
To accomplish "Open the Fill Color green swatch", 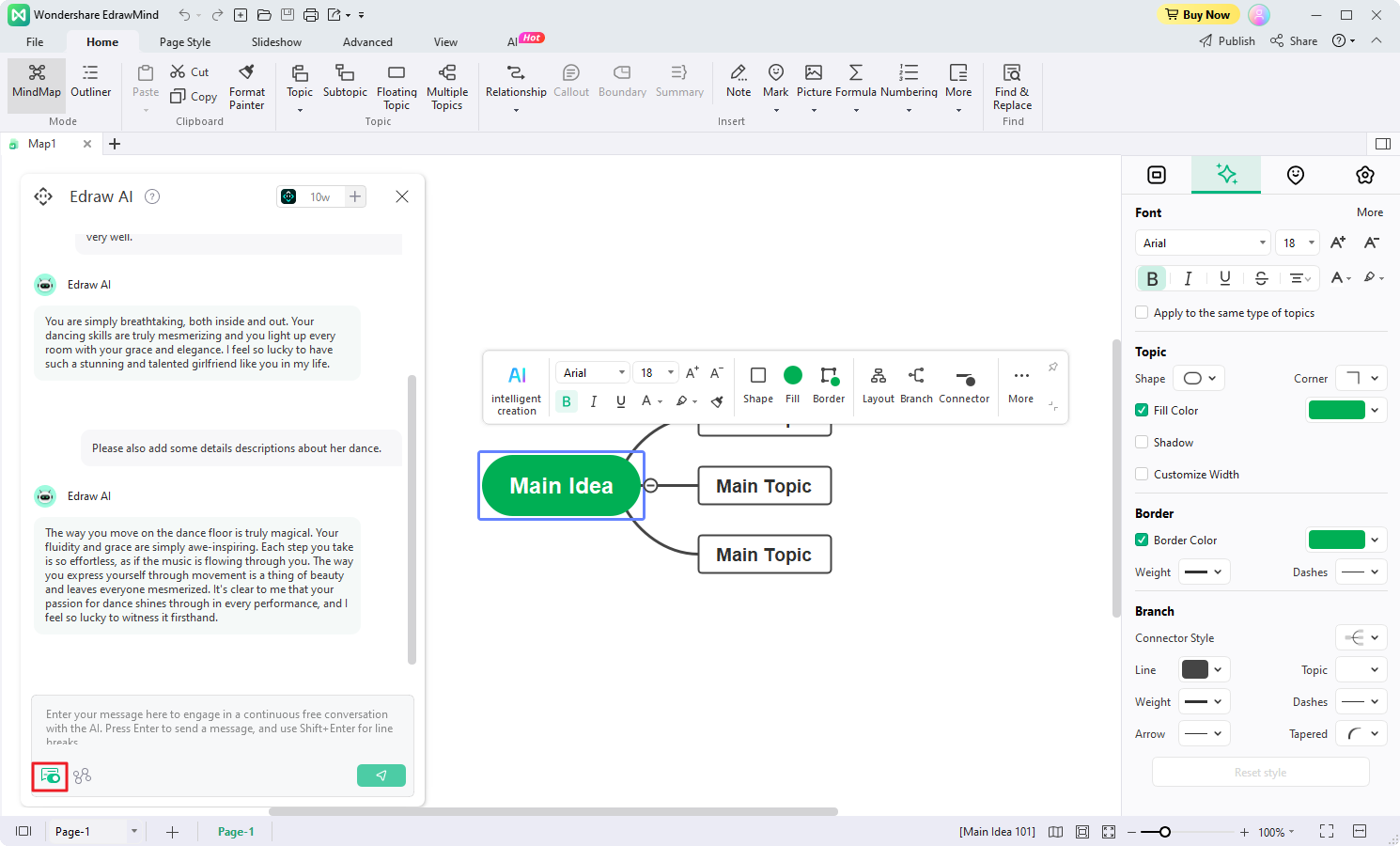I will point(1337,411).
